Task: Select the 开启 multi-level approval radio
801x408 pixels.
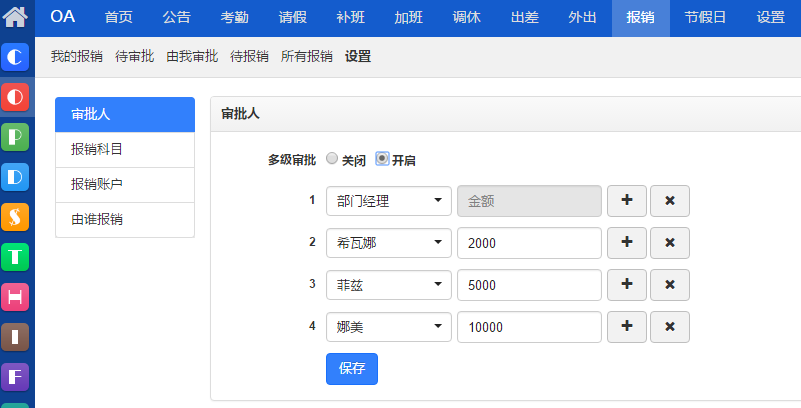Action: [x=381, y=158]
